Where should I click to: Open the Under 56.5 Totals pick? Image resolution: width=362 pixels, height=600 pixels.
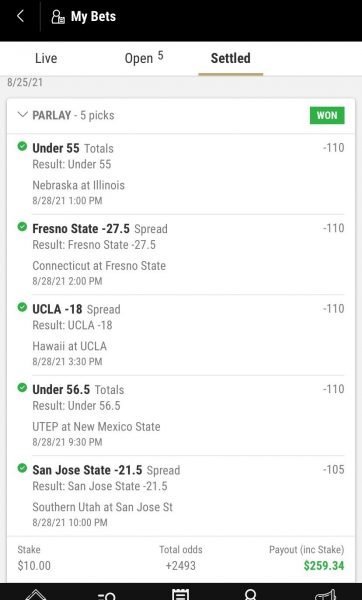click(78, 390)
